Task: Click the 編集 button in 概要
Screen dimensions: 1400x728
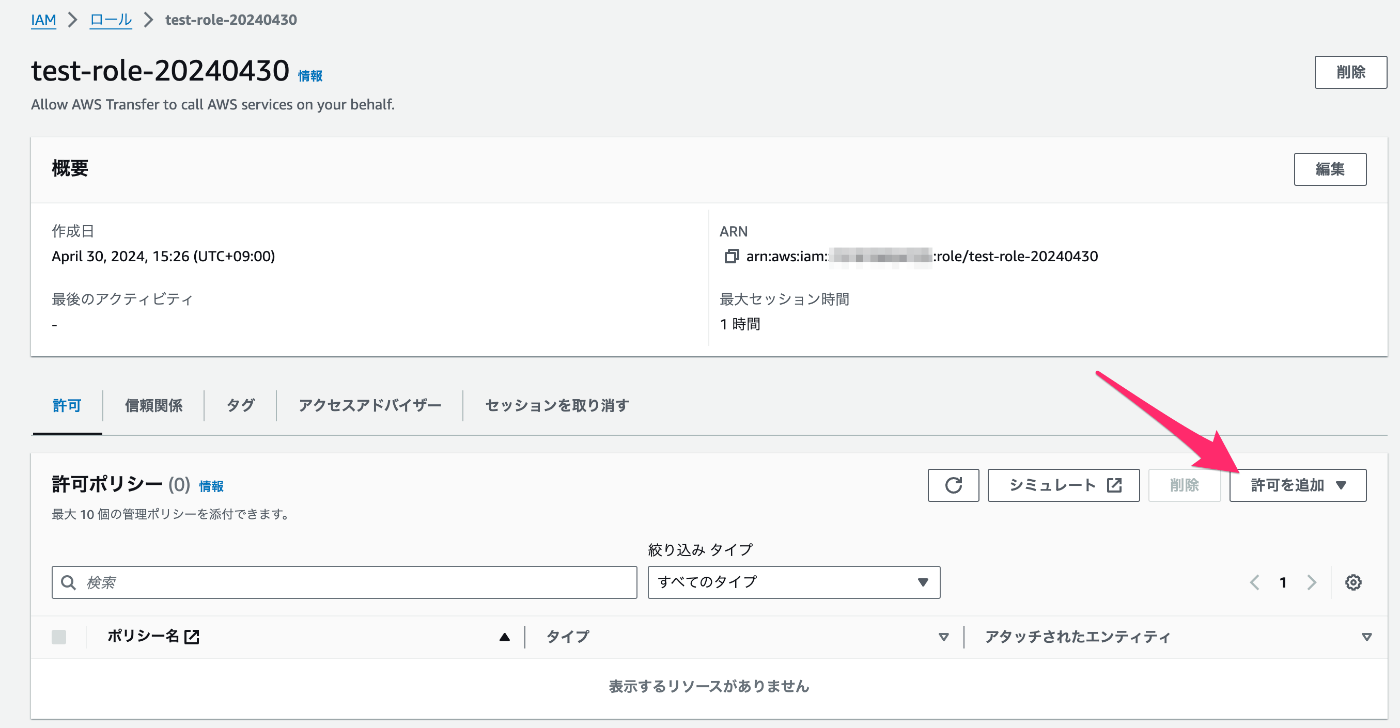Action: [x=1330, y=169]
